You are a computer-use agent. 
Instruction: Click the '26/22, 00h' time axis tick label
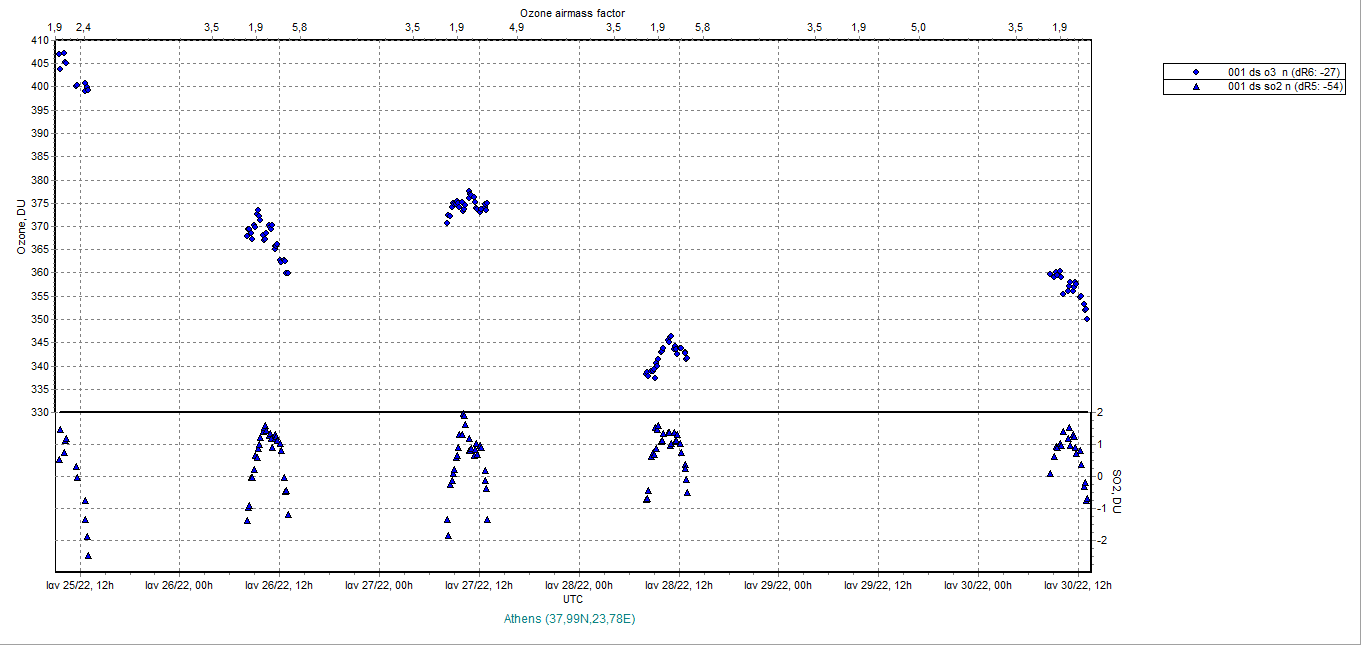pos(179,586)
